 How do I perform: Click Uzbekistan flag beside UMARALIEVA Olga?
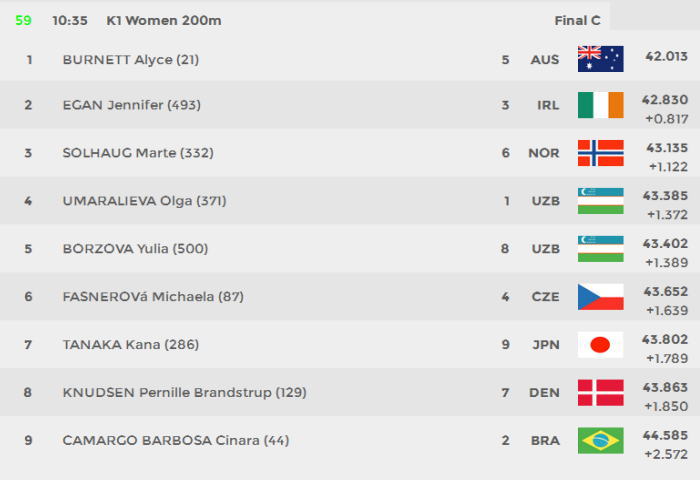(600, 201)
